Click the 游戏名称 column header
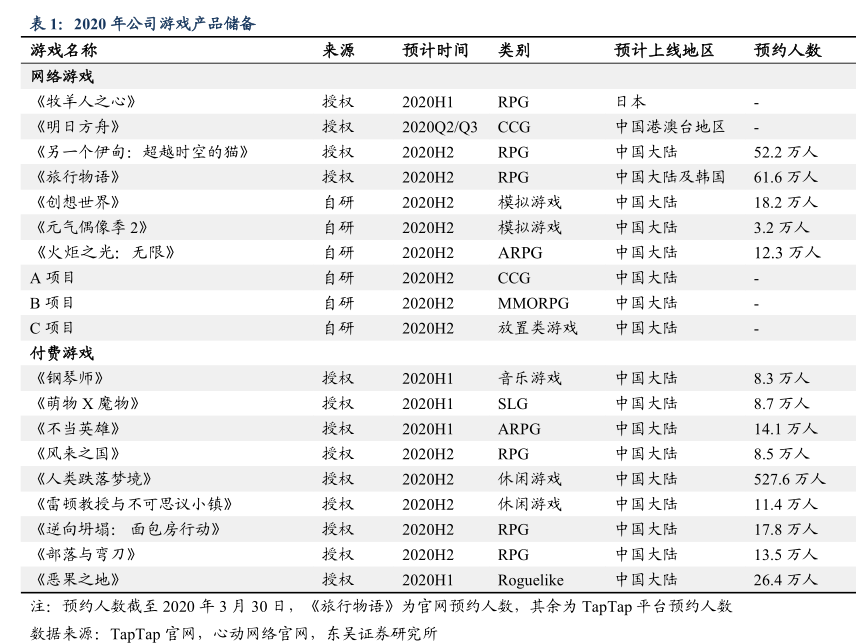 (x=64, y=51)
